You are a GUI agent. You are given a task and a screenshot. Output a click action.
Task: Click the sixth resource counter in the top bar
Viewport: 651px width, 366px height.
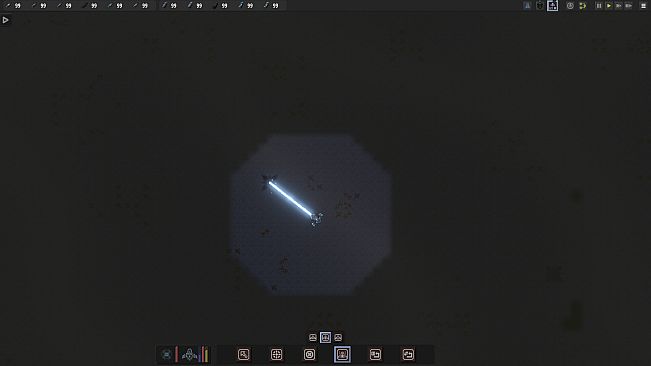140,5
